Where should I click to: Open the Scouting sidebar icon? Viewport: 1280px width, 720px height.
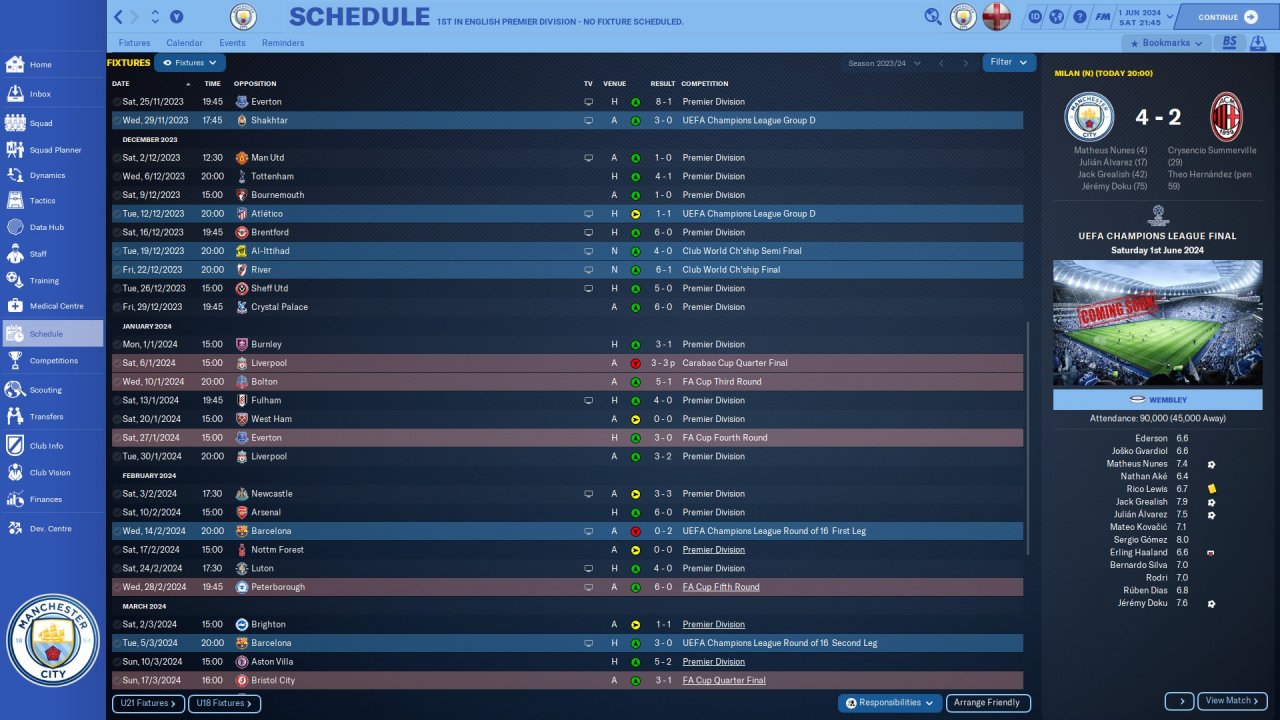coord(15,389)
